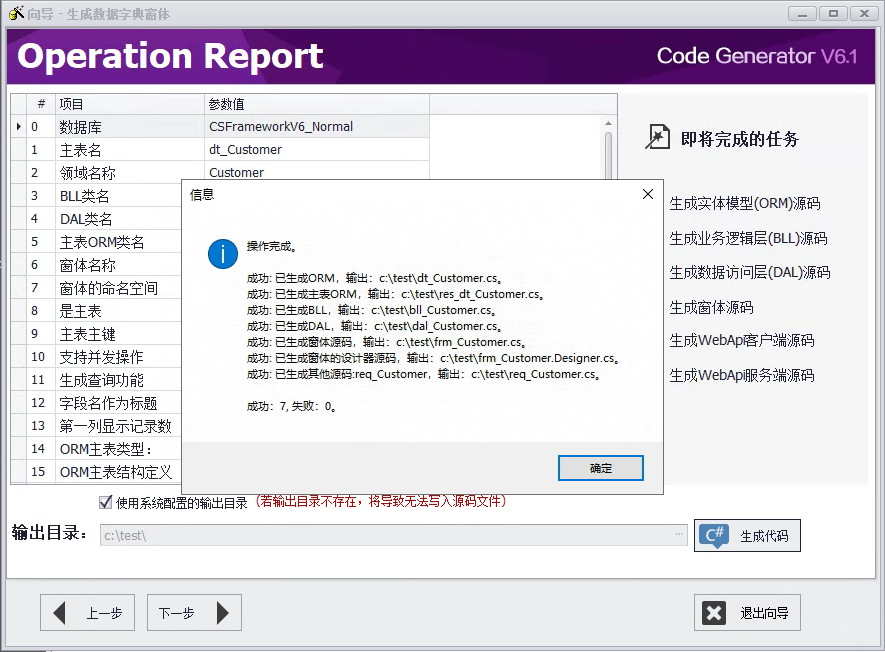Select the 是主表 row
Viewport: 885px width, 652px height.
point(118,311)
